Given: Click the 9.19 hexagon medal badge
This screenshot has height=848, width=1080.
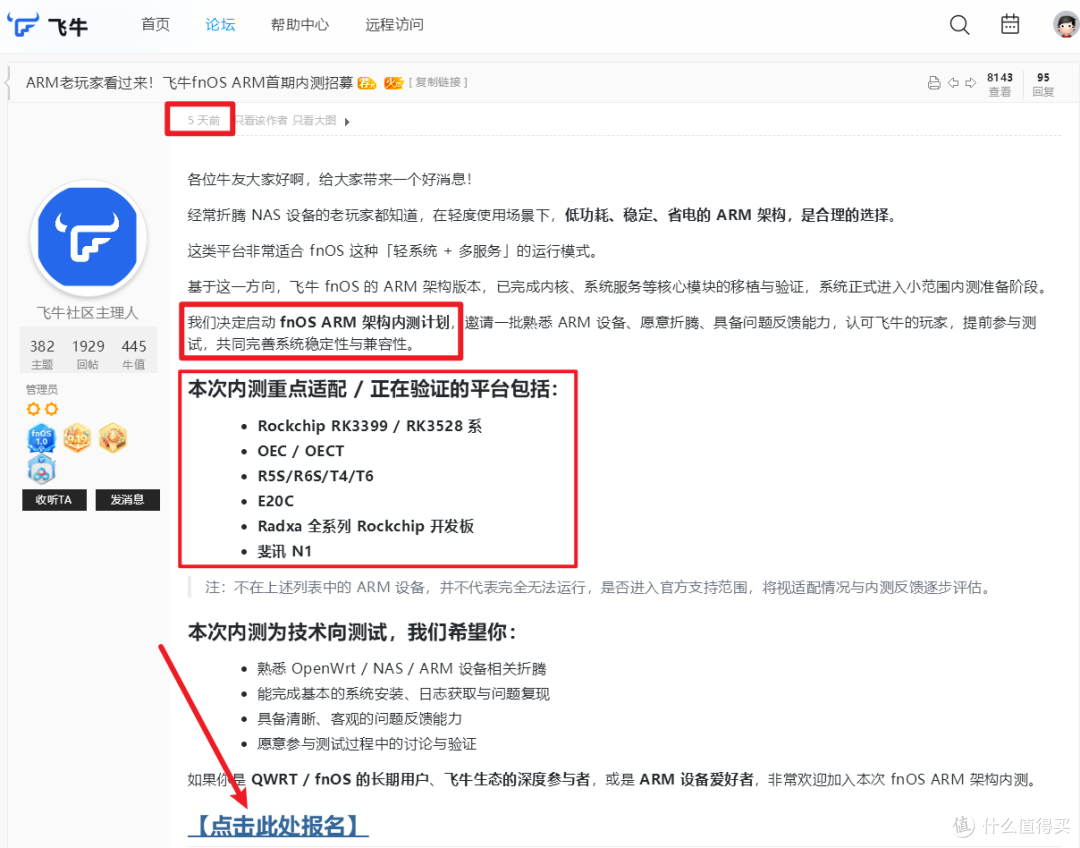Looking at the screenshot, I should tap(77, 438).
